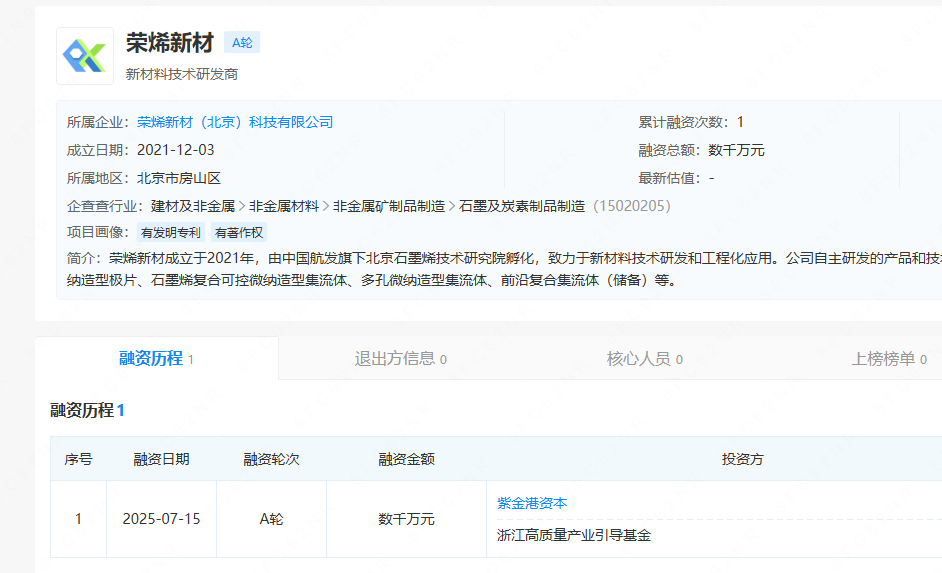Open the 紫金港资本 investor link

(x=532, y=503)
